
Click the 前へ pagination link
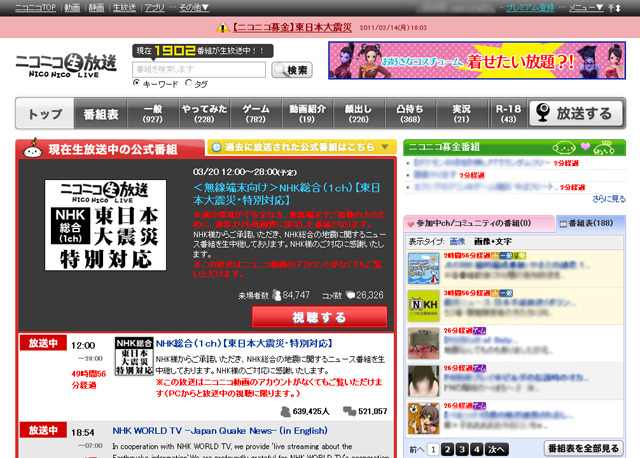(416, 449)
